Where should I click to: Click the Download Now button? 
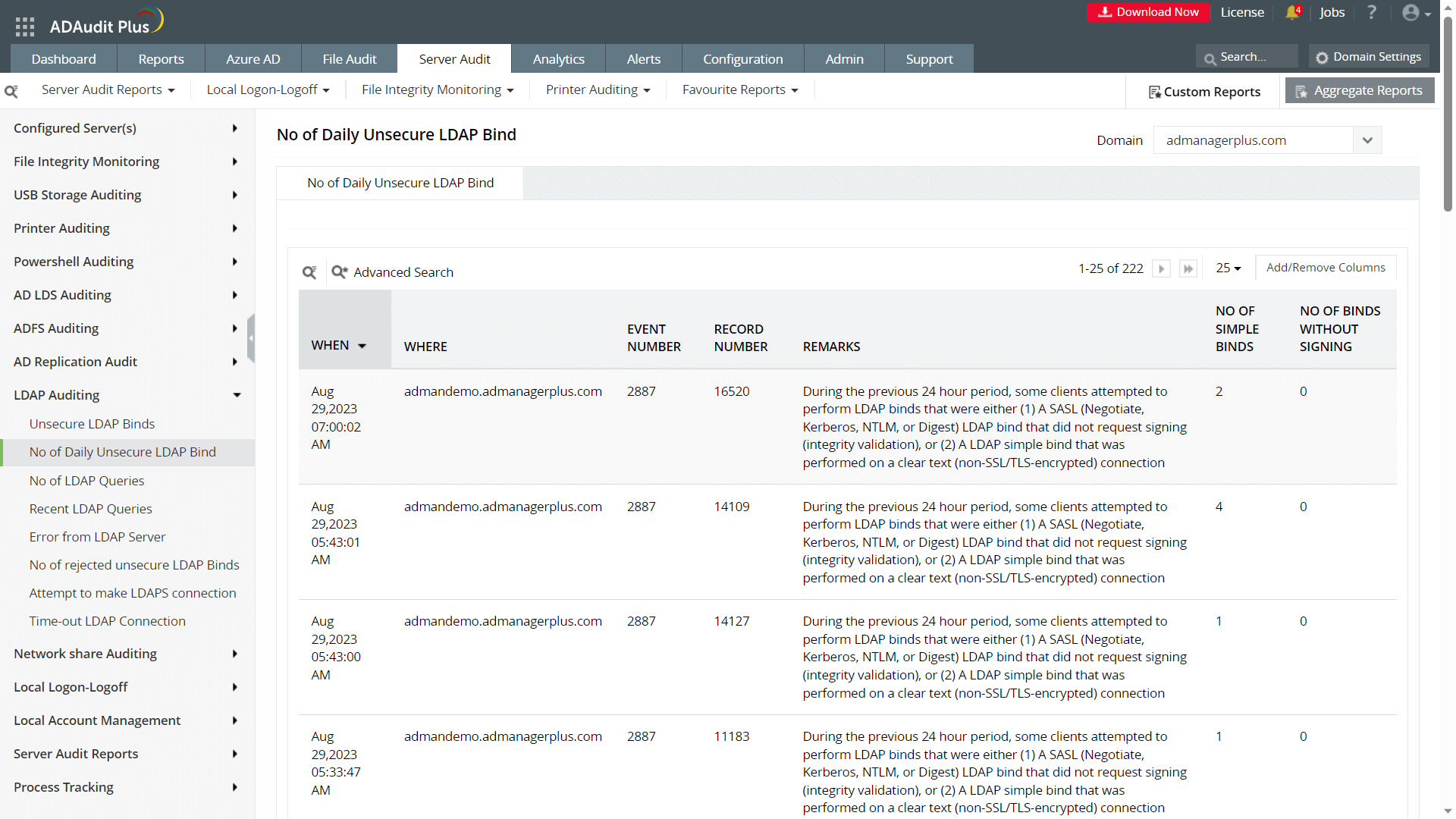1148,12
